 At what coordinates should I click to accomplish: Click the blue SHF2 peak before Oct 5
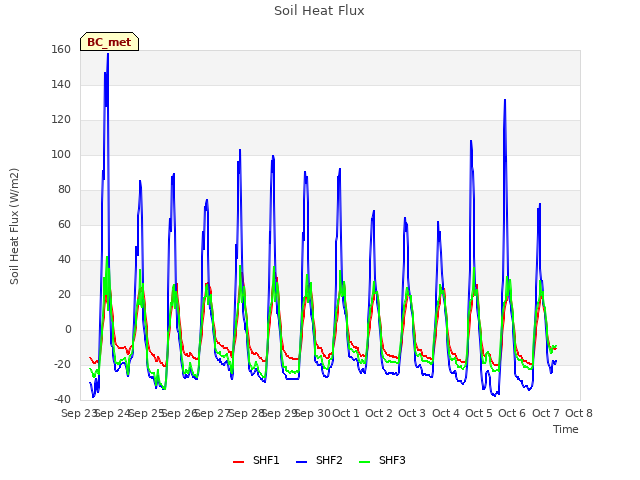click(471, 142)
